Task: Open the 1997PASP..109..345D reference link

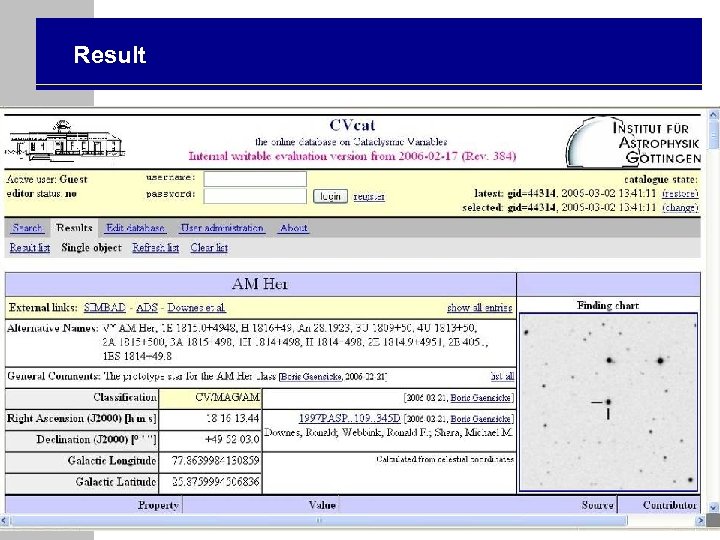Action: pos(349,418)
